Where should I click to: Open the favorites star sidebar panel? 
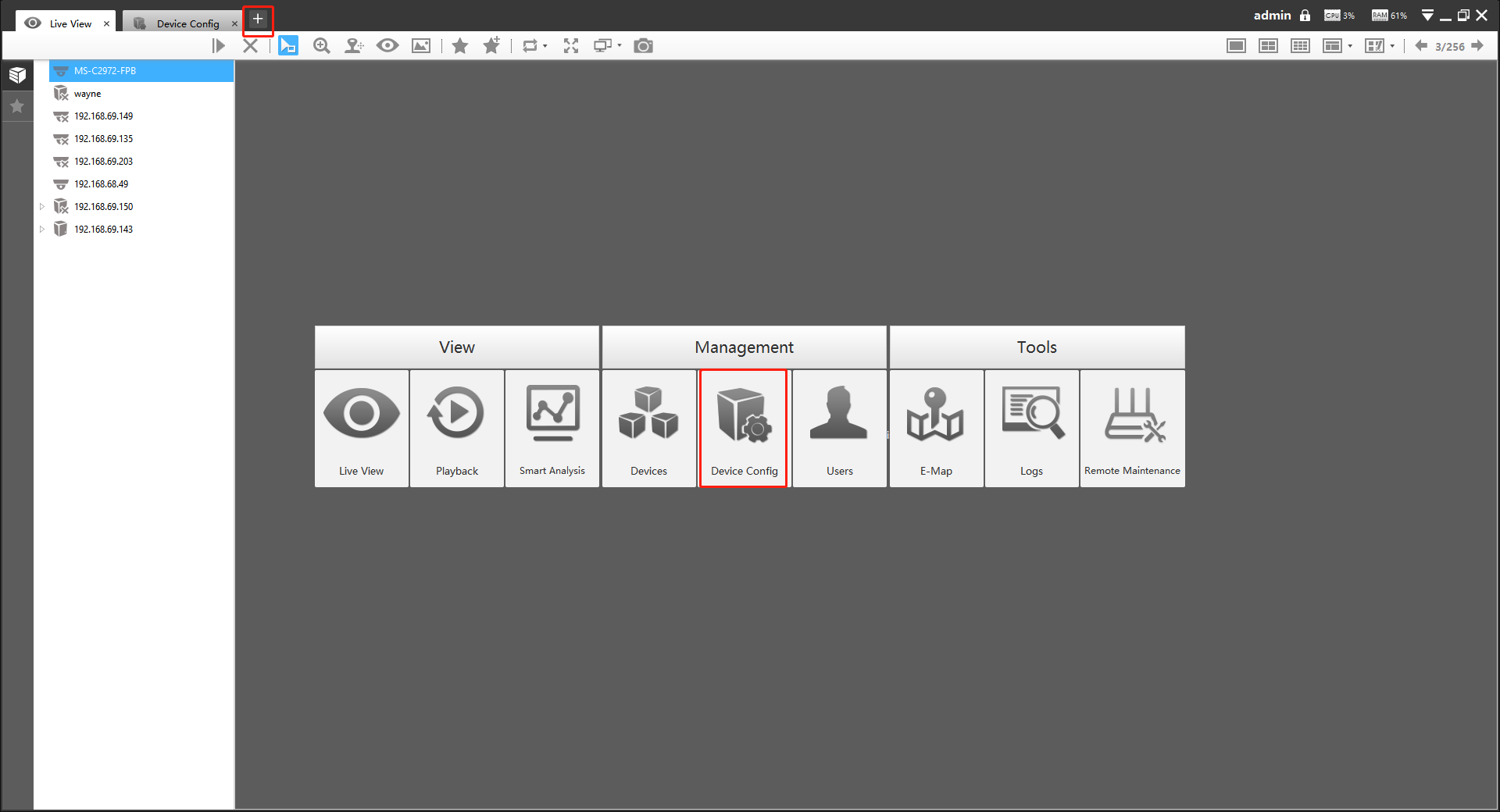pyautogui.click(x=17, y=106)
